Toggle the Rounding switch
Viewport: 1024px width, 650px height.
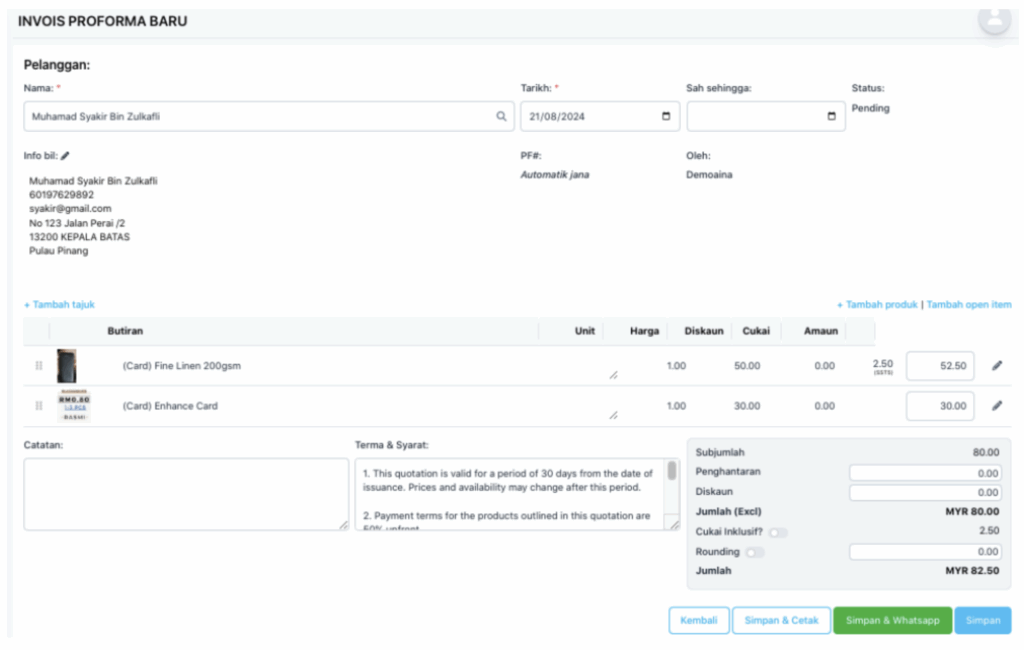click(755, 553)
